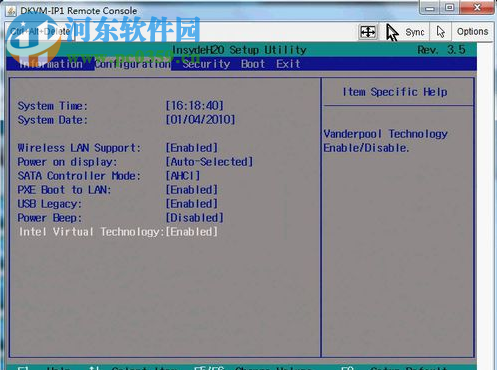Click the InsydeH20 Setup Utility title
The width and height of the screenshot is (497, 370).
tap(239, 50)
